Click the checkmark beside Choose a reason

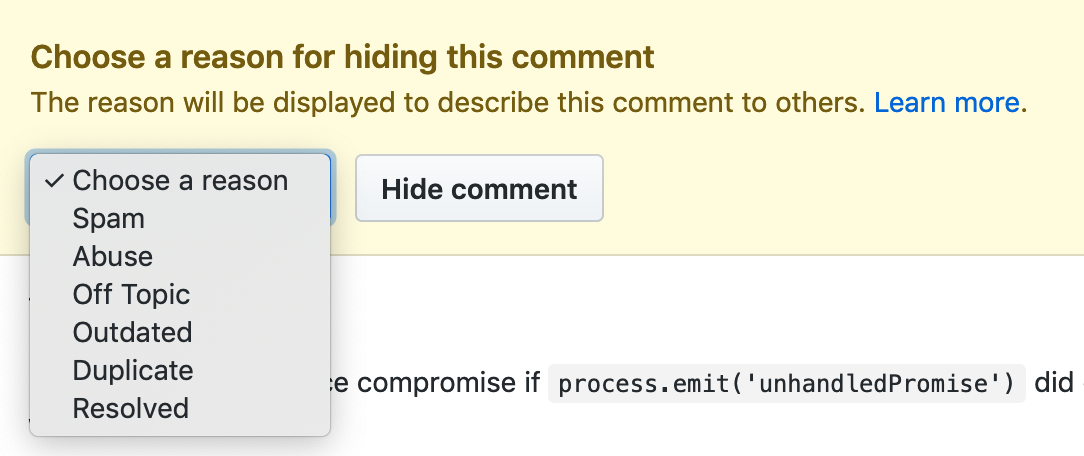click(x=55, y=181)
